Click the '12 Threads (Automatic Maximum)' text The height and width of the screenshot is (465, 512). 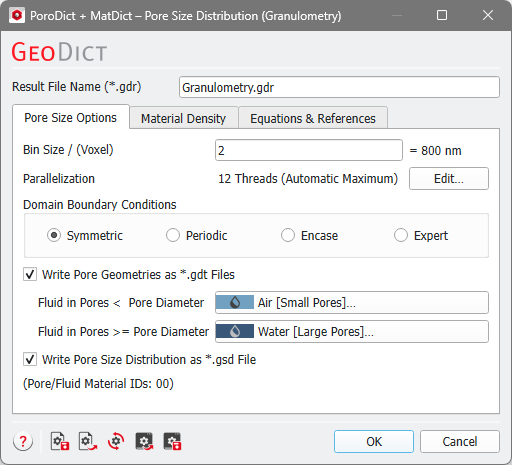pos(308,179)
